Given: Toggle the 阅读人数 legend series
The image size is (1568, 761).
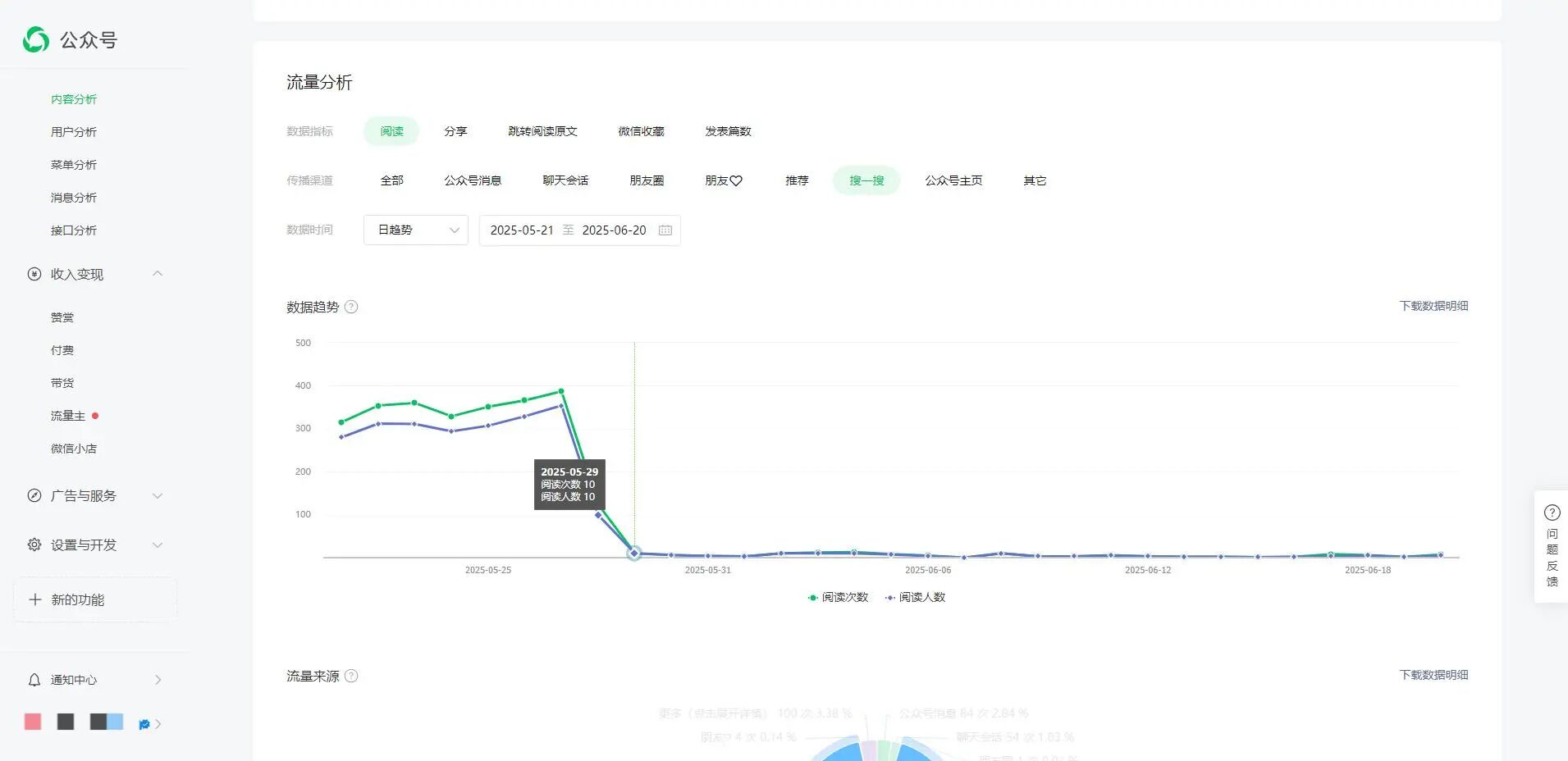Looking at the screenshot, I should pos(915,597).
